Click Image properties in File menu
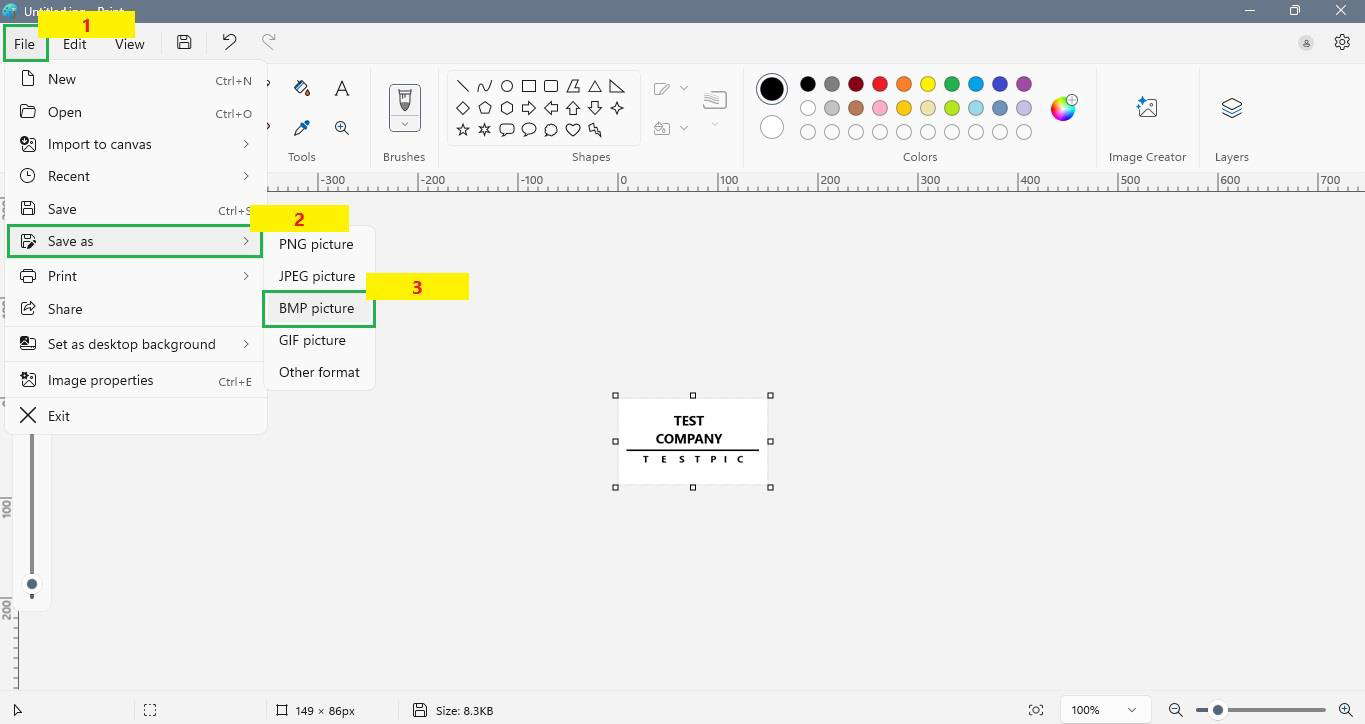This screenshot has width=1365, height=724. (x=101, y=380)
